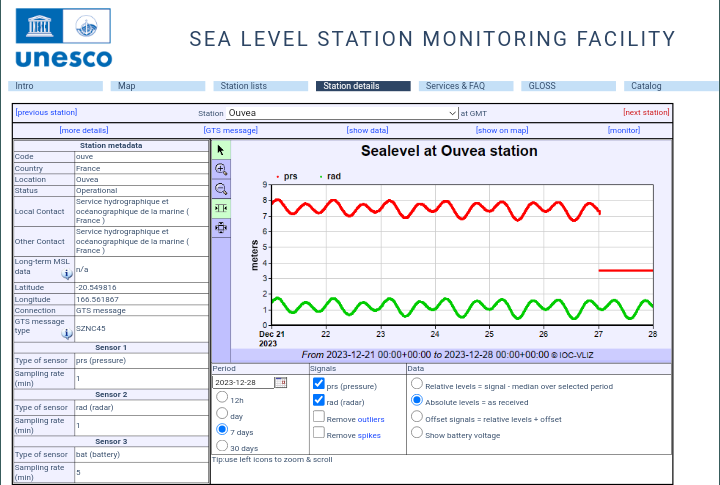The width and height of the screenshot is (720, 485).
Task: Open the GTS message link
Action: click(x=231, y=130)
